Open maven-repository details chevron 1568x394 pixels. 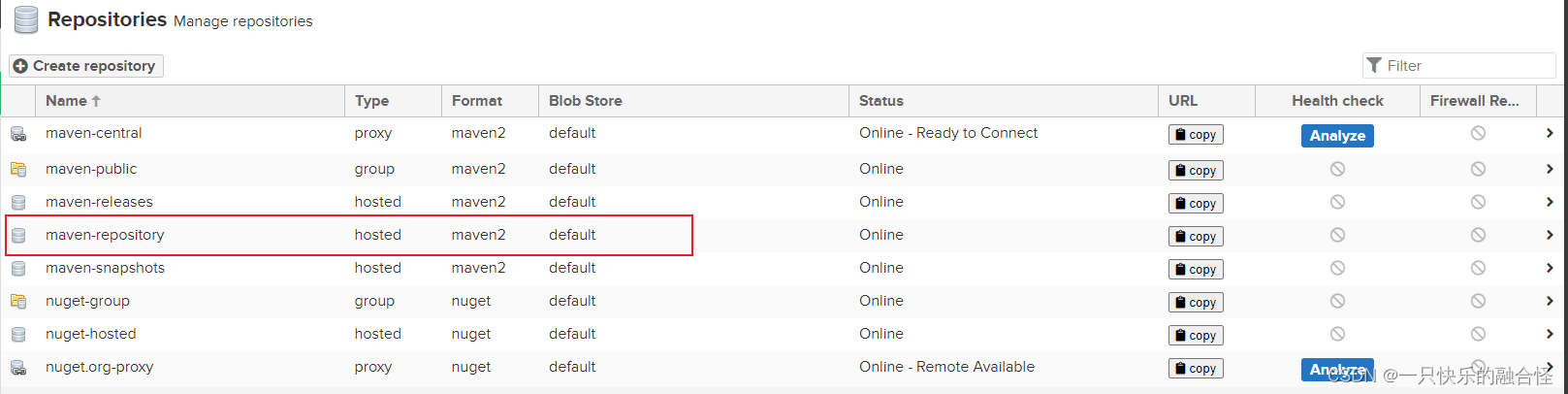pyautogui.click(x=1550, y=235)
